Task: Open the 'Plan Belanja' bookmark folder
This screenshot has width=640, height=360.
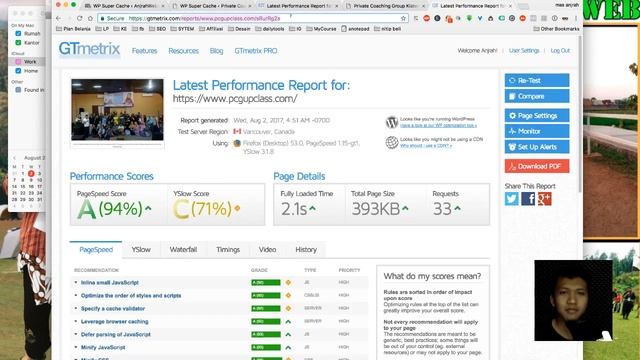Action: click(x=73, y=29)
